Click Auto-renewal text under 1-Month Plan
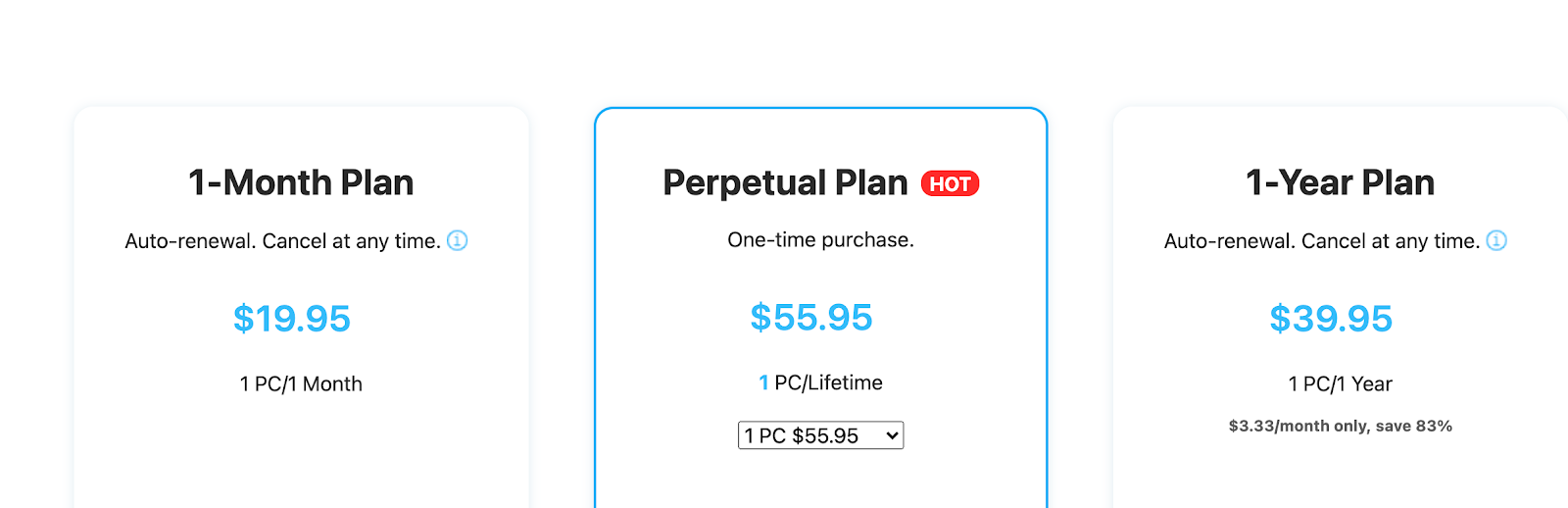 pos(282,241)
